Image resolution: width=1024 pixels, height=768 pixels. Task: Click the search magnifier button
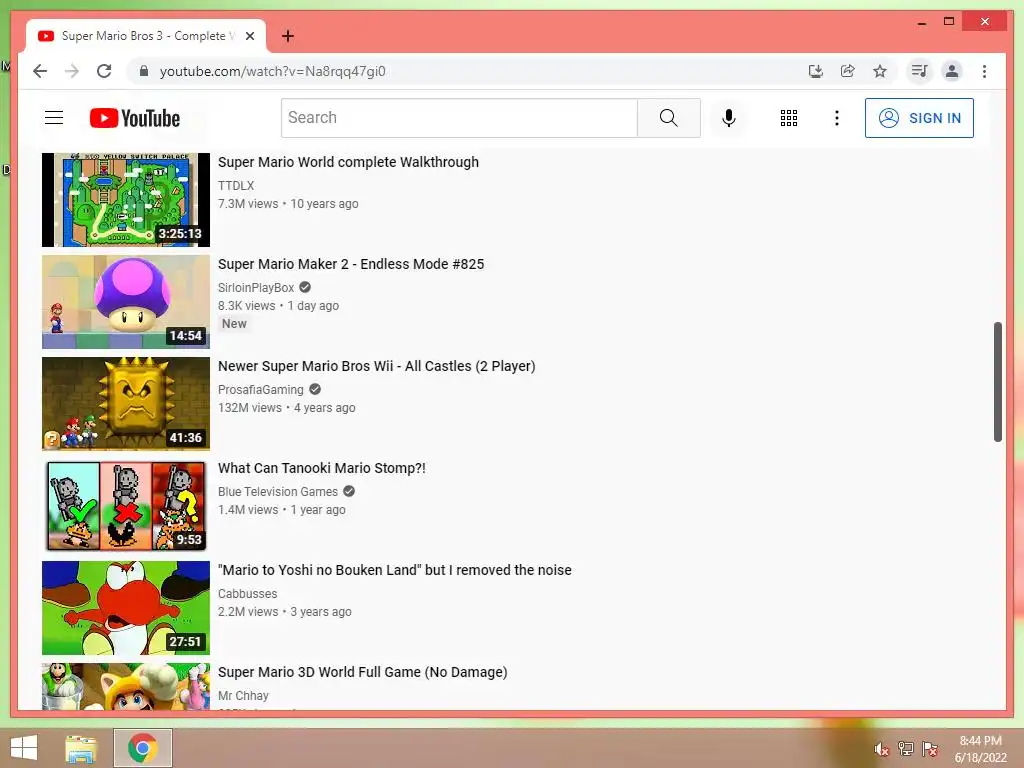click(x=669, y=118)
